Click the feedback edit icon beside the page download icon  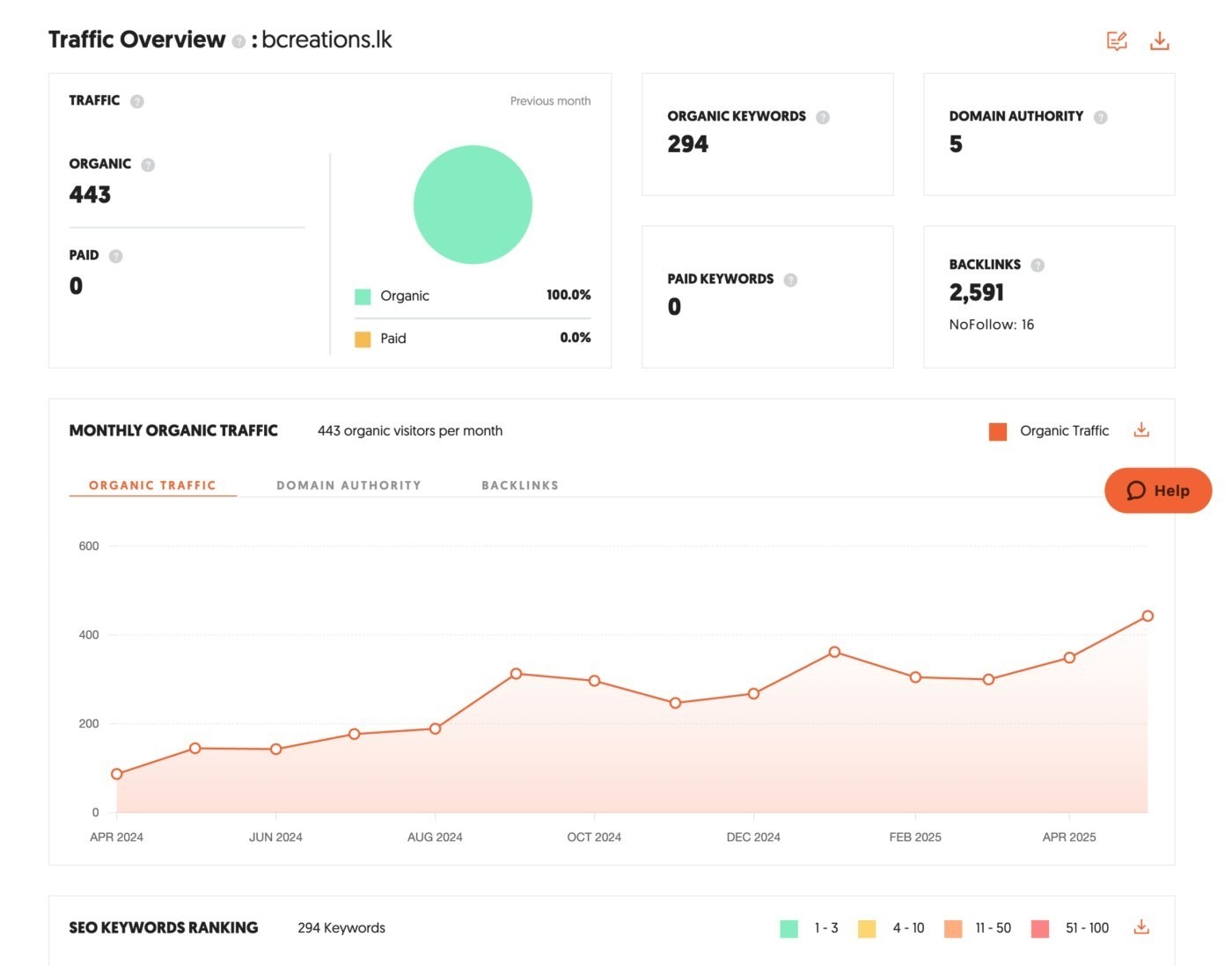[x=1117, y=41]
